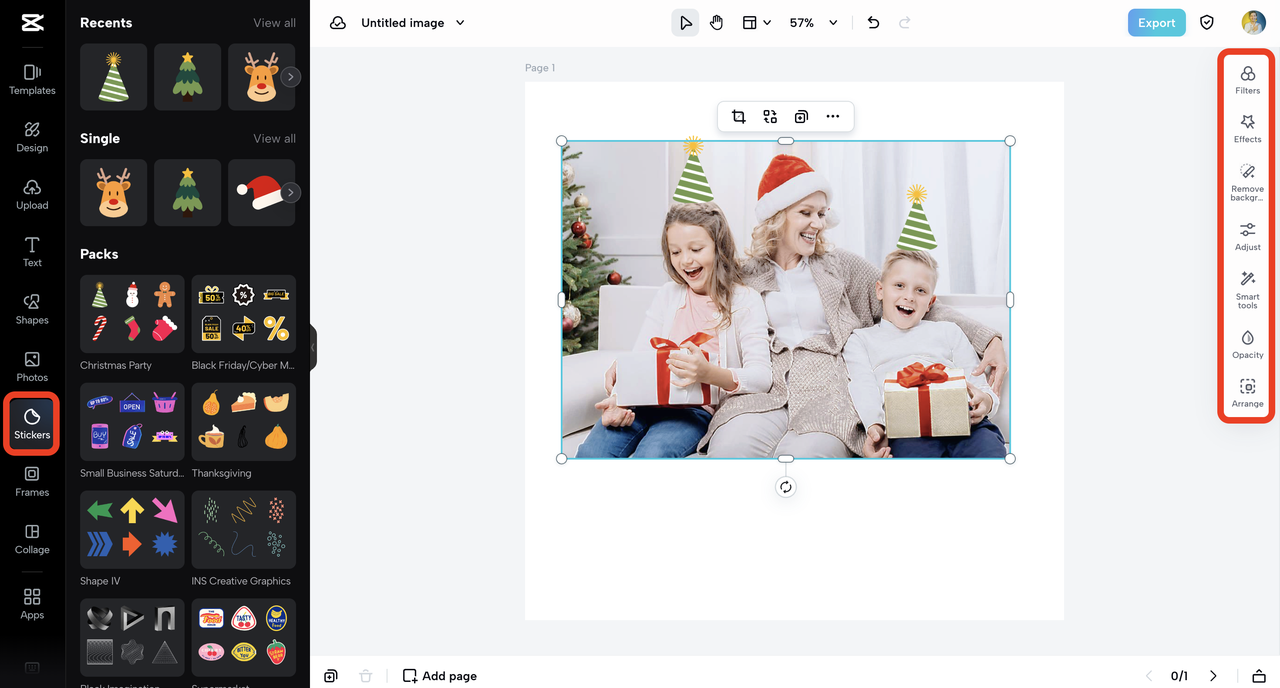Pick the Christmas tree sticker in Recents
Image resolution: width=1280 pixels, height=688 pixels.
[x=187, y=77]
